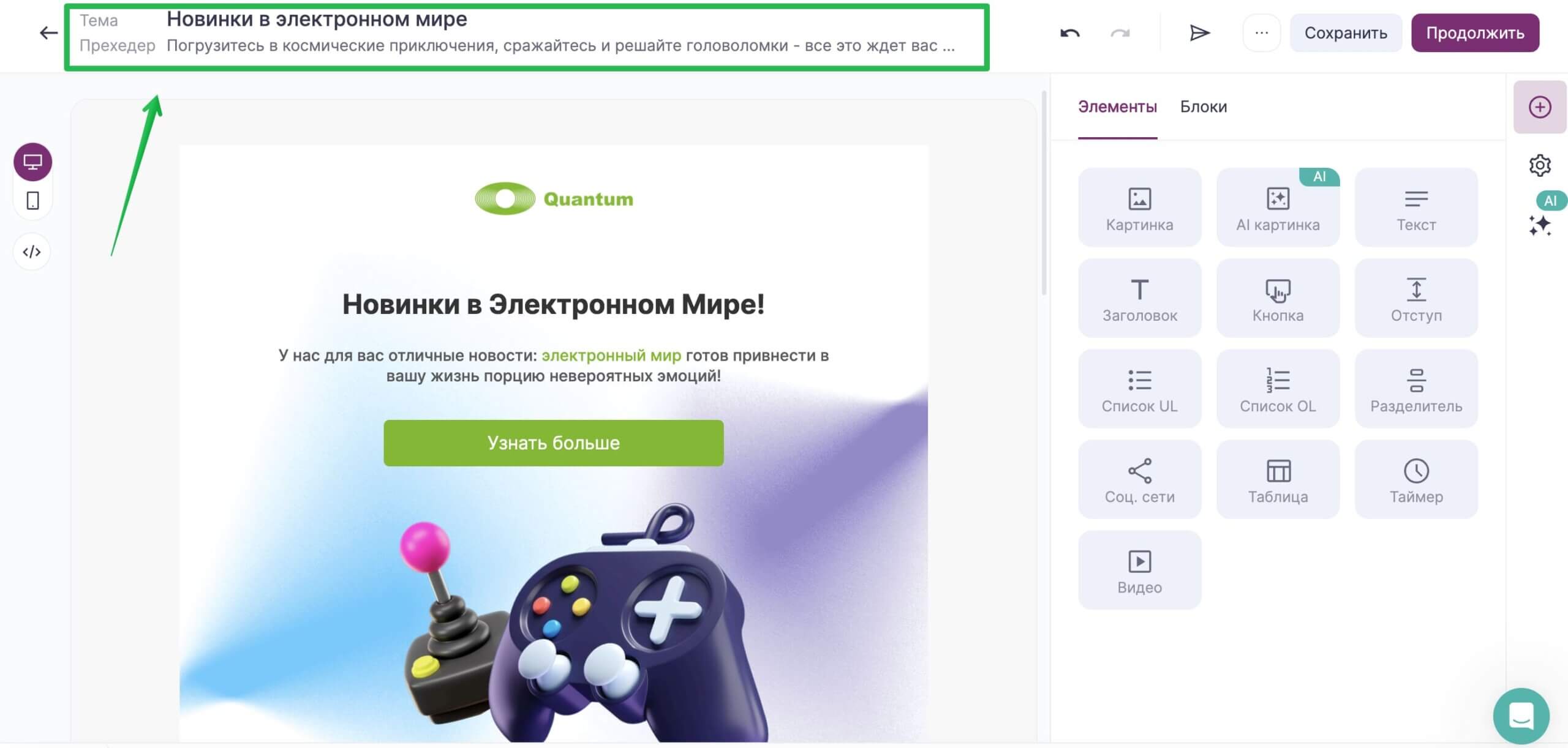Open the three-dots more options menu
The image size is (1568, 748).
click(1262, 32)
